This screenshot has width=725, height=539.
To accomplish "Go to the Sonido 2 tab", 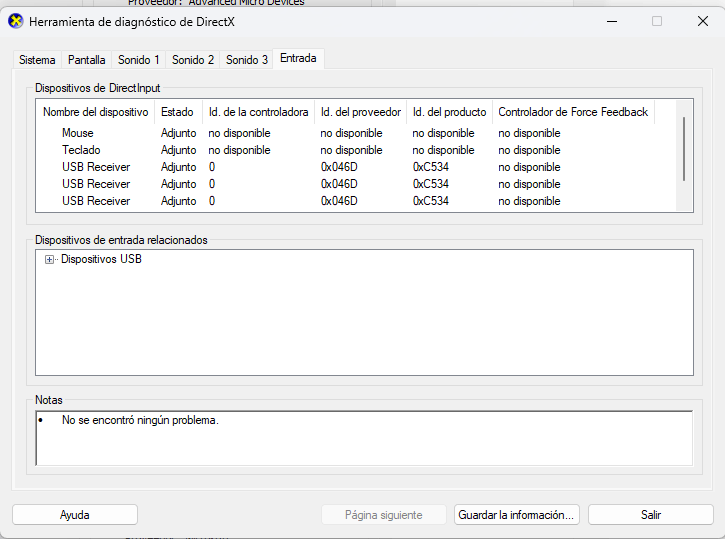I will pyautogui.click(x=193, y=60).
